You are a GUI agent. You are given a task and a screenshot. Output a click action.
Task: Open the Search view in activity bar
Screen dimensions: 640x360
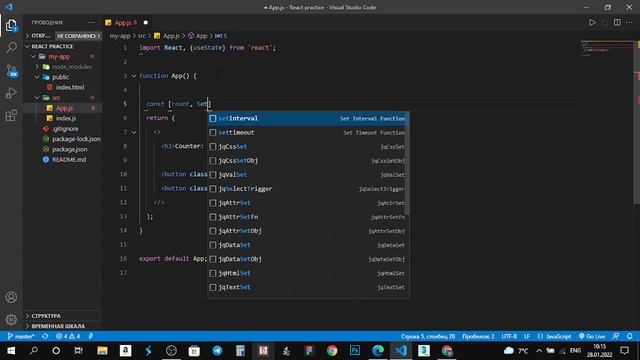(x=11, y=48)
